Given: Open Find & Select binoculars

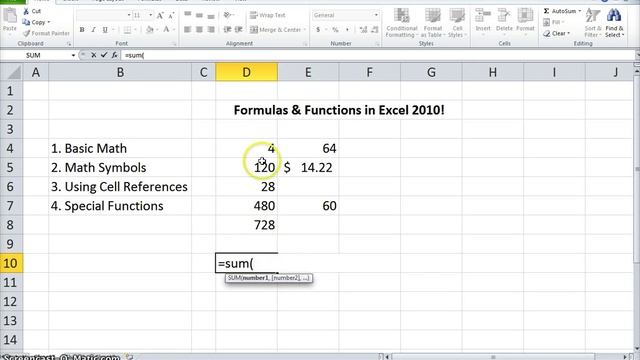Looking at the screenshot, I should 614,22.
